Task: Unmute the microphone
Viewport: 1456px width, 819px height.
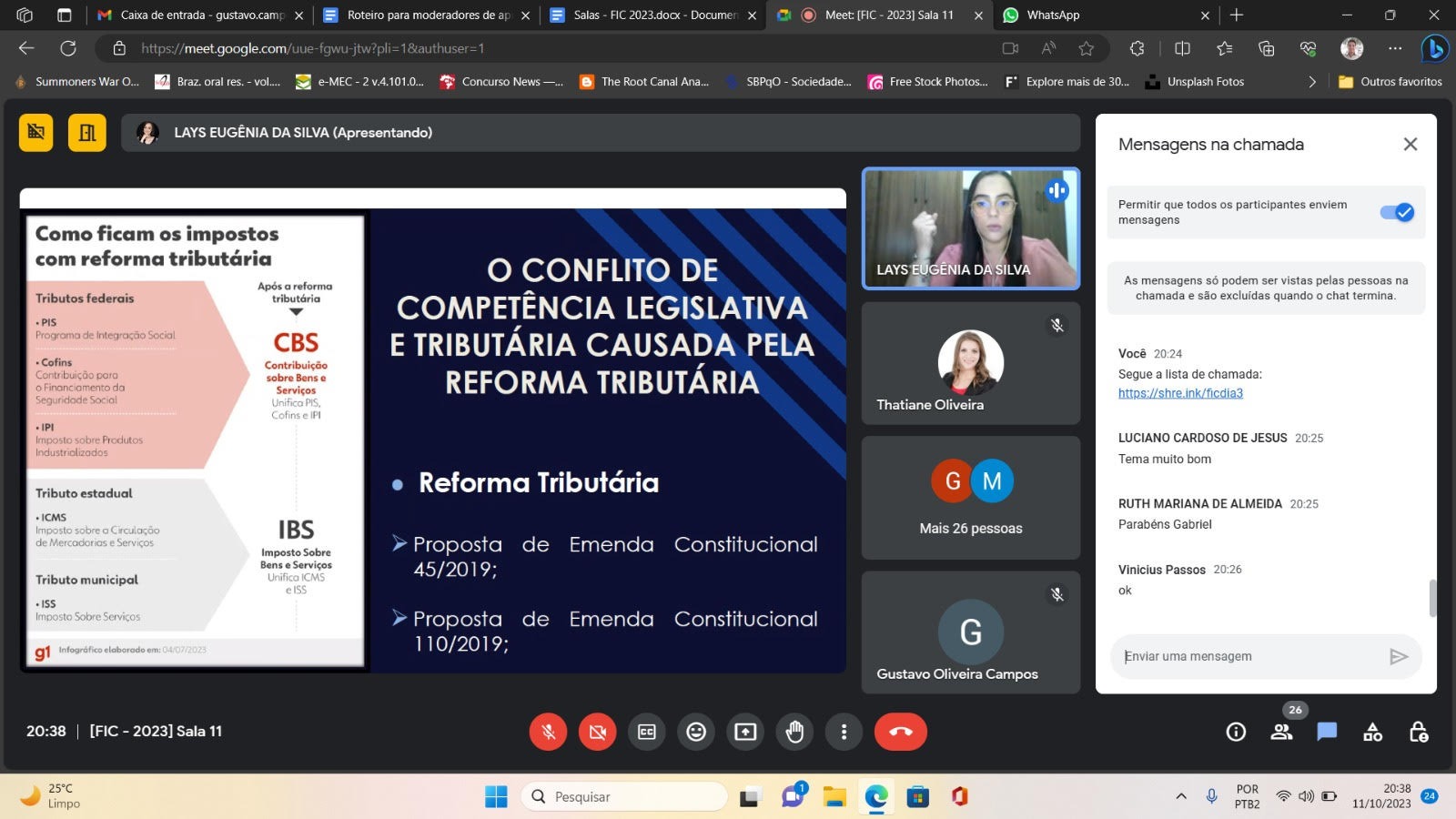Action: coord(549,732)
